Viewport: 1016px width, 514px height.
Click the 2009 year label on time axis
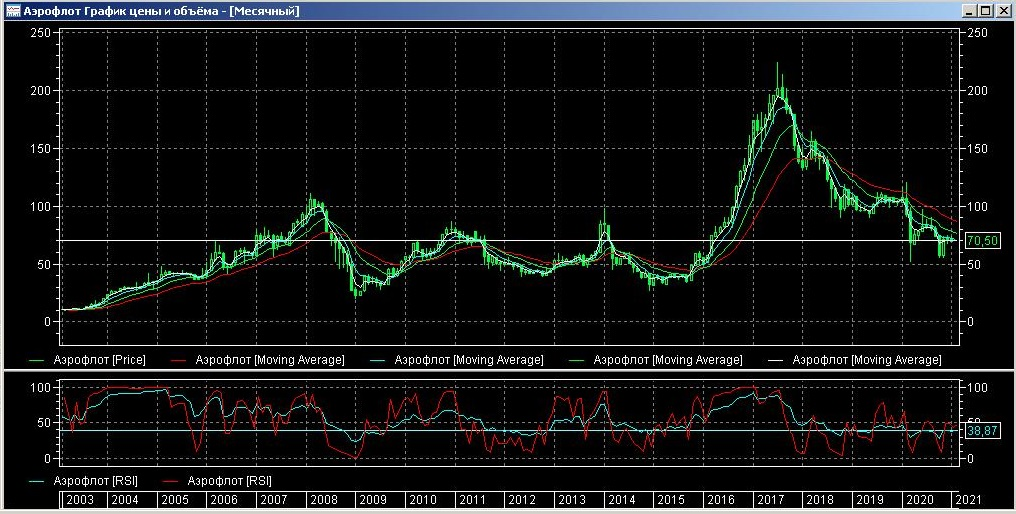pyautogui.click(x=373, y=500)
